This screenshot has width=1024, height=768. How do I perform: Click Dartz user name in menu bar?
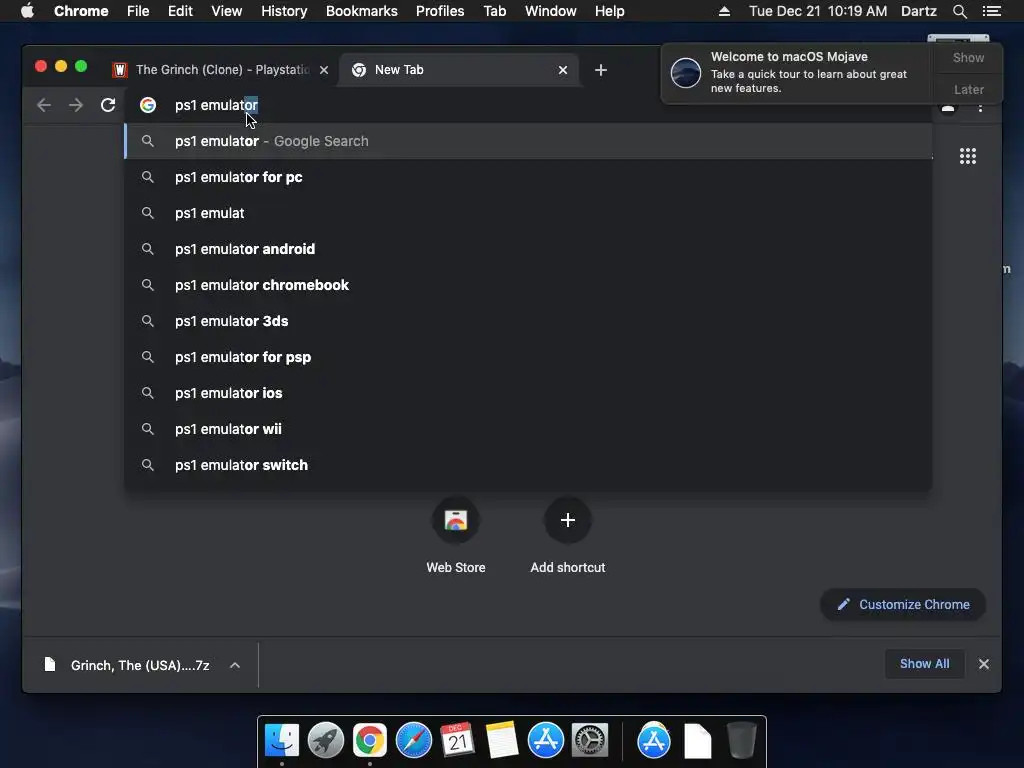click(x=918, y=11)
